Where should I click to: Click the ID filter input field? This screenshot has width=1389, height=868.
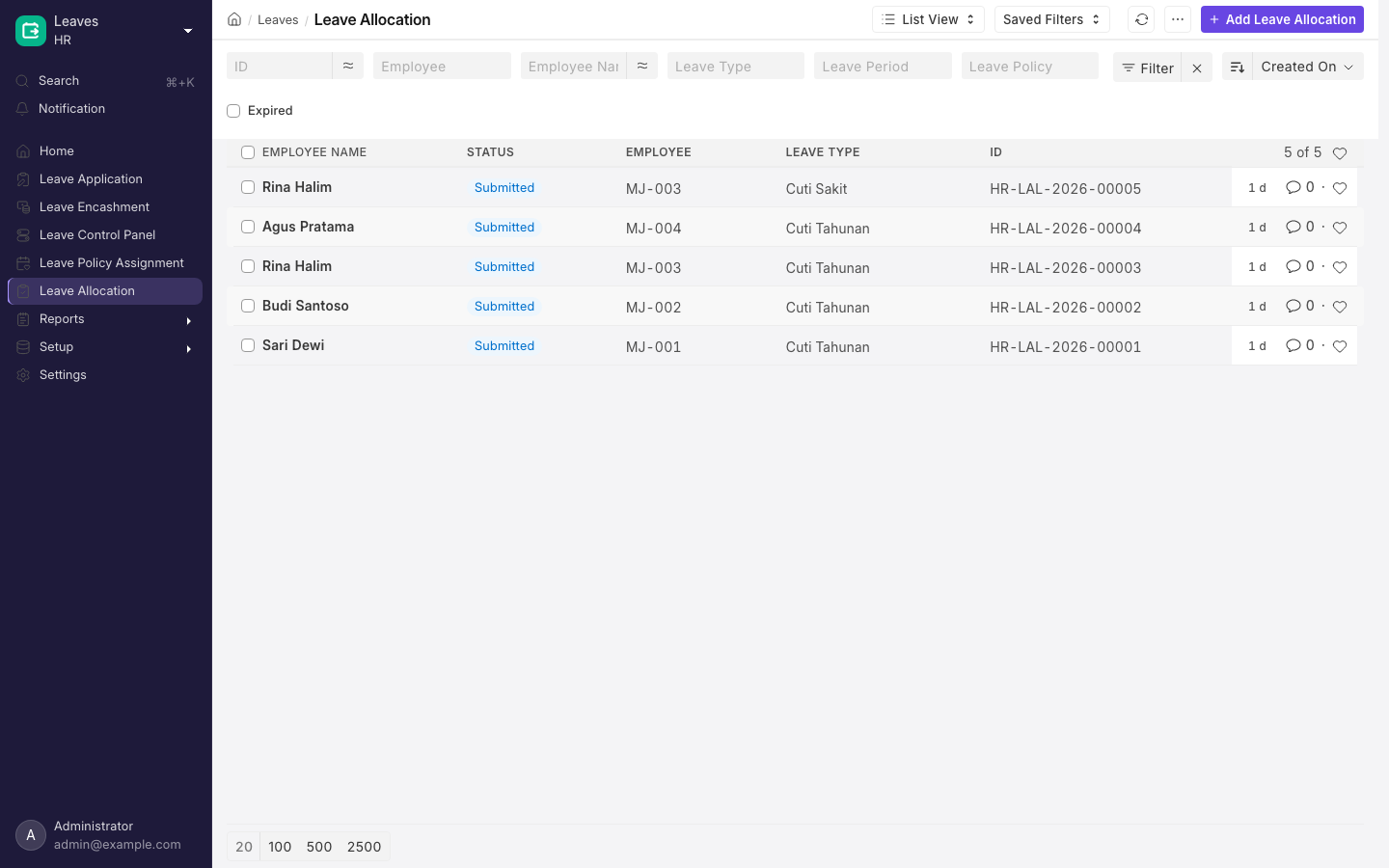tap(280, 66)
